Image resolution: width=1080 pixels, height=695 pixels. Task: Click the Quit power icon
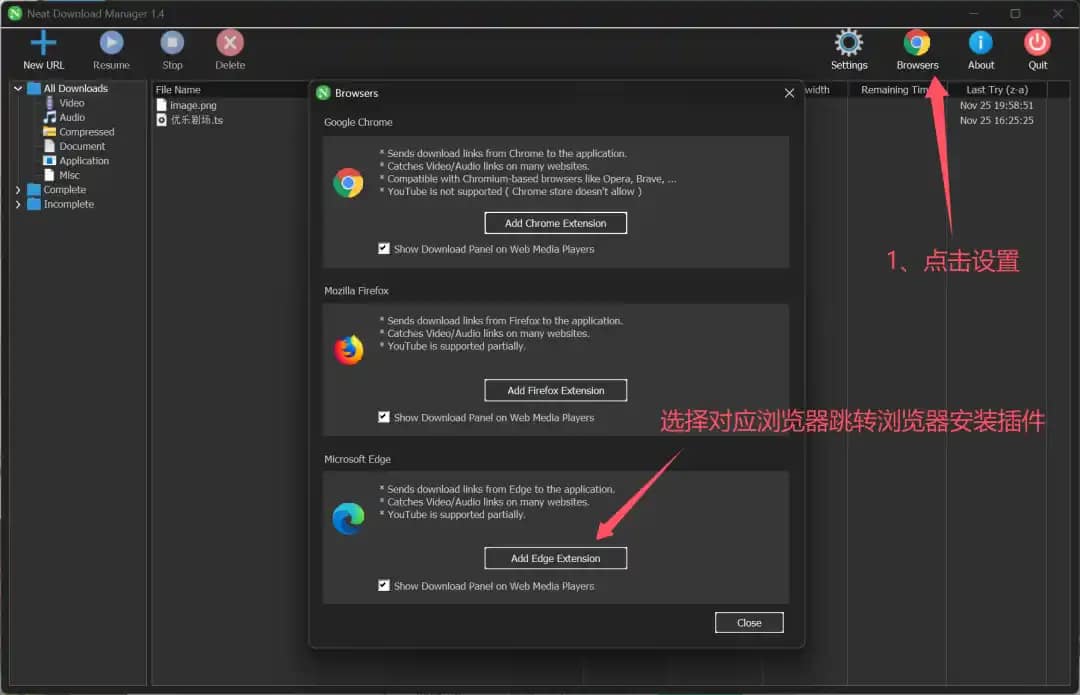tap(1038, 43)
